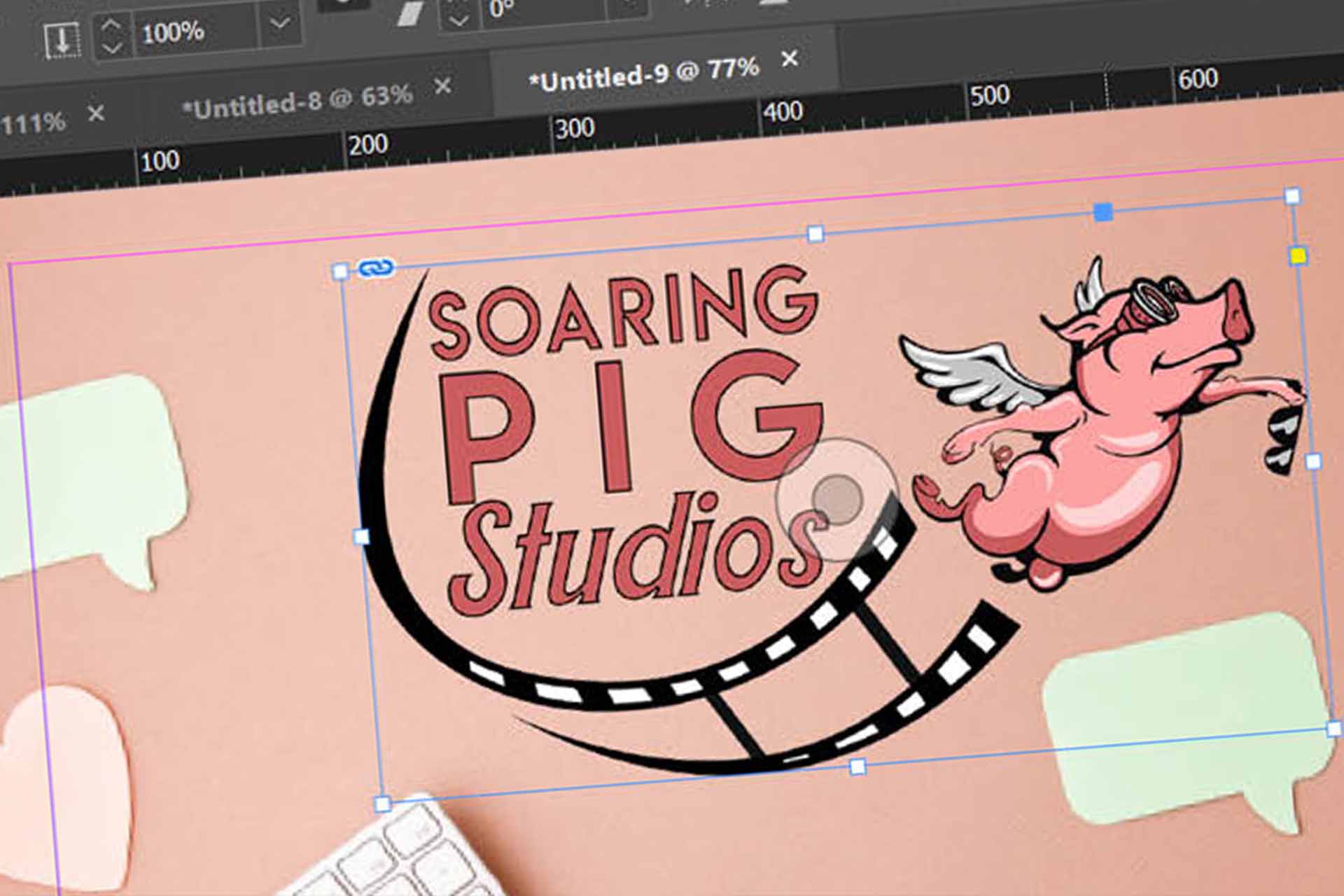The height and width of the screenshot is (896, 1344).
Task: Click the bottom-middle frame handle
Action: (857, 767)
